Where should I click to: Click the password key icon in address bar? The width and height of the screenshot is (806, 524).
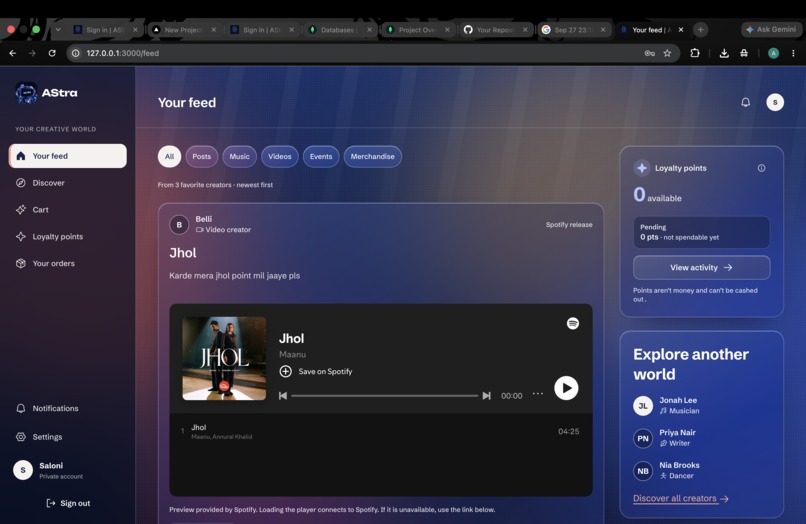(x=649, y=53)
